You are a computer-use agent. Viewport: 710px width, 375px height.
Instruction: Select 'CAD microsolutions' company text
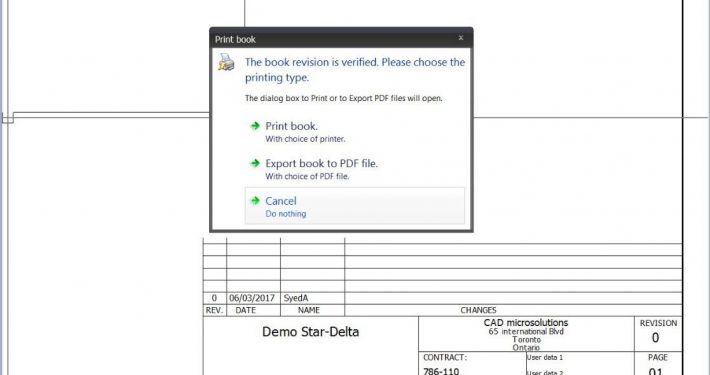[x=526, y=322]
